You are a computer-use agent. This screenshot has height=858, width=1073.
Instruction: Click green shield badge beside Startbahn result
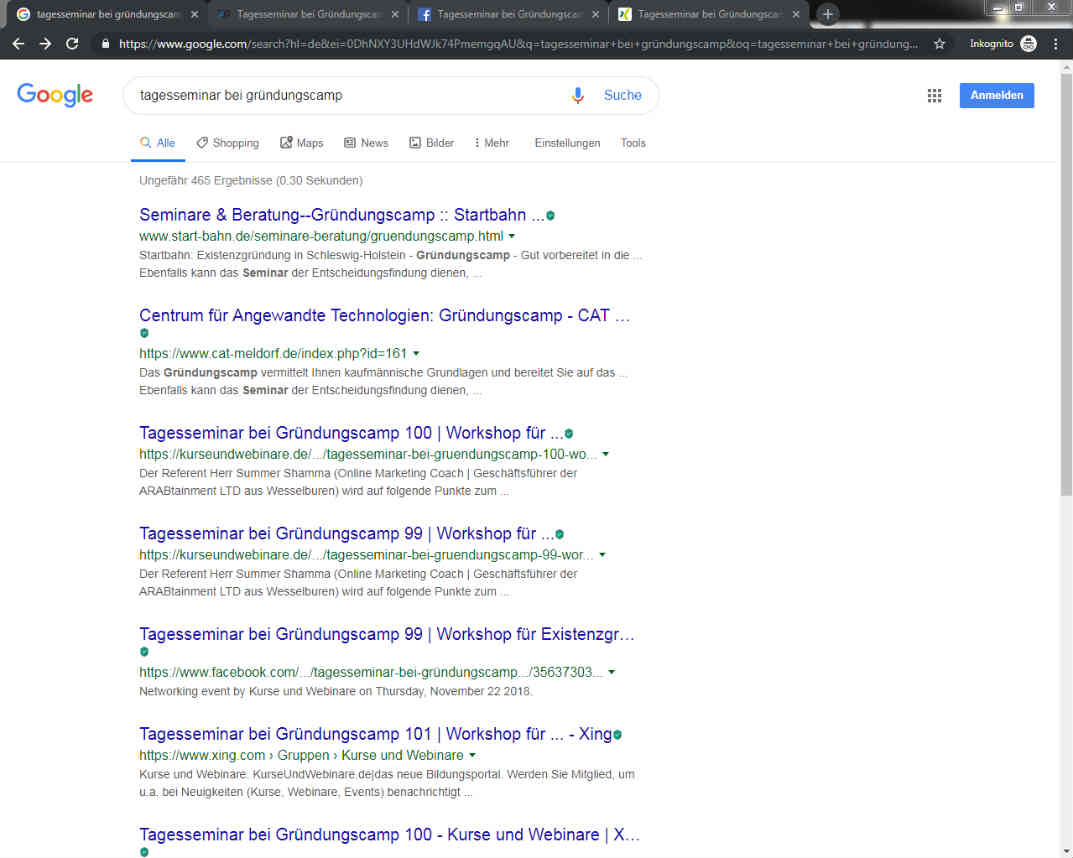click(550, 216)
